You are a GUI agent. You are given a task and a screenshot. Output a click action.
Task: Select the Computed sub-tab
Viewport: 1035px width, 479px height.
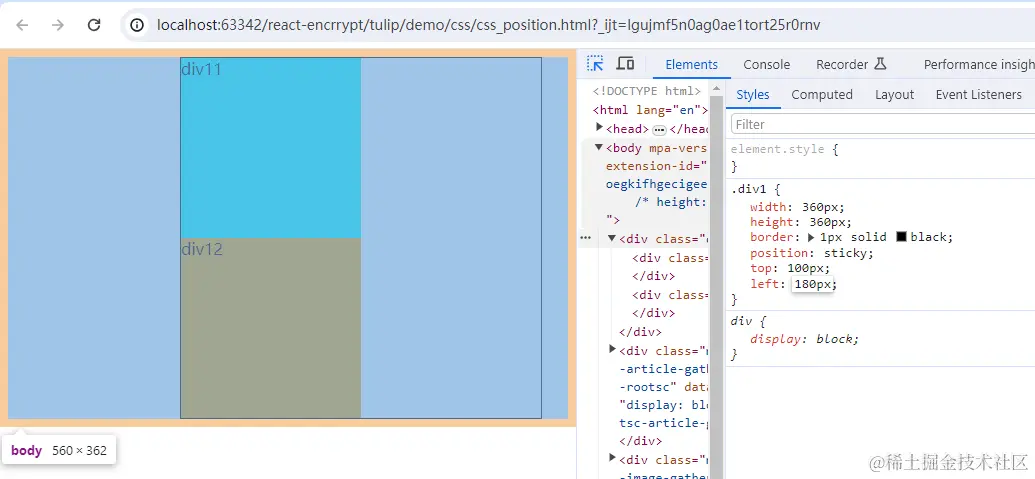coord(822,94)
